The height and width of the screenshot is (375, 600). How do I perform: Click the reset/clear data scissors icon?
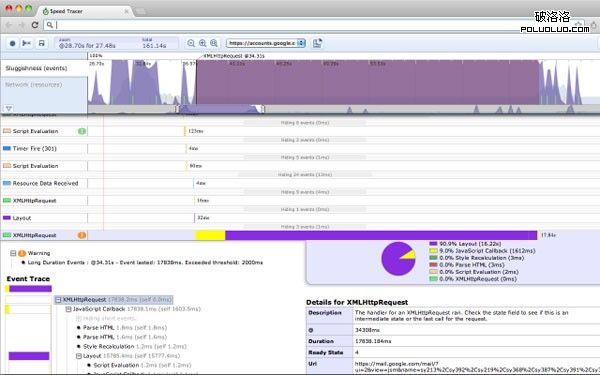tap(27, 43)
